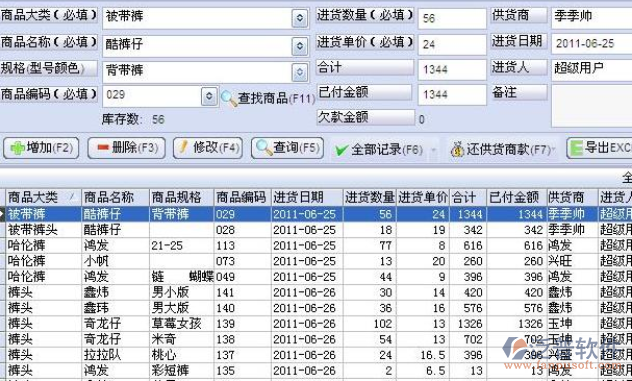632x381 pixels.
Task: Click into the 进货数量 field showing 56
Action: [452, 19]
